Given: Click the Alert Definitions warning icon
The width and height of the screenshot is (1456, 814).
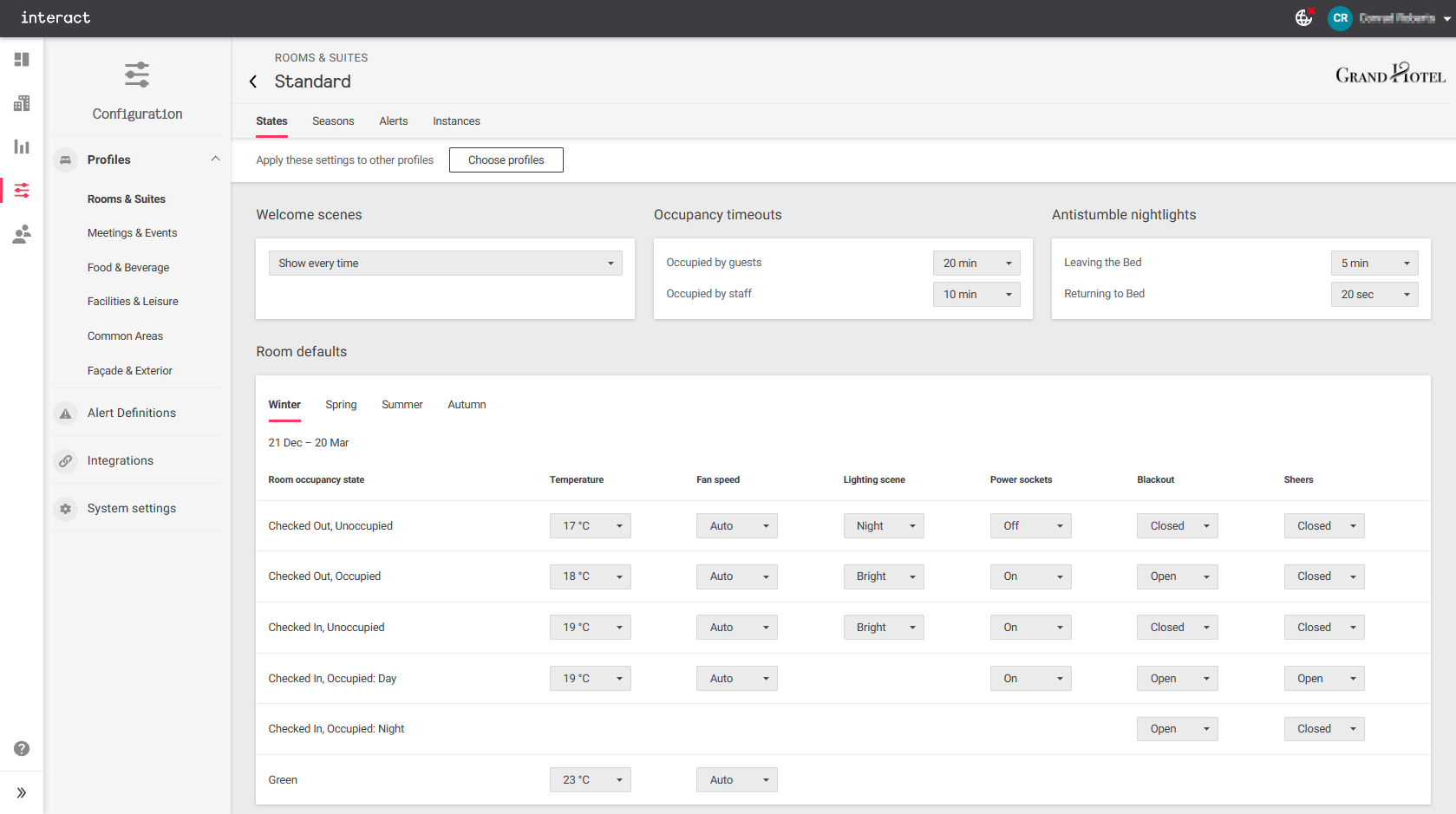Looking at the screenshot, I should pos(65,413).
